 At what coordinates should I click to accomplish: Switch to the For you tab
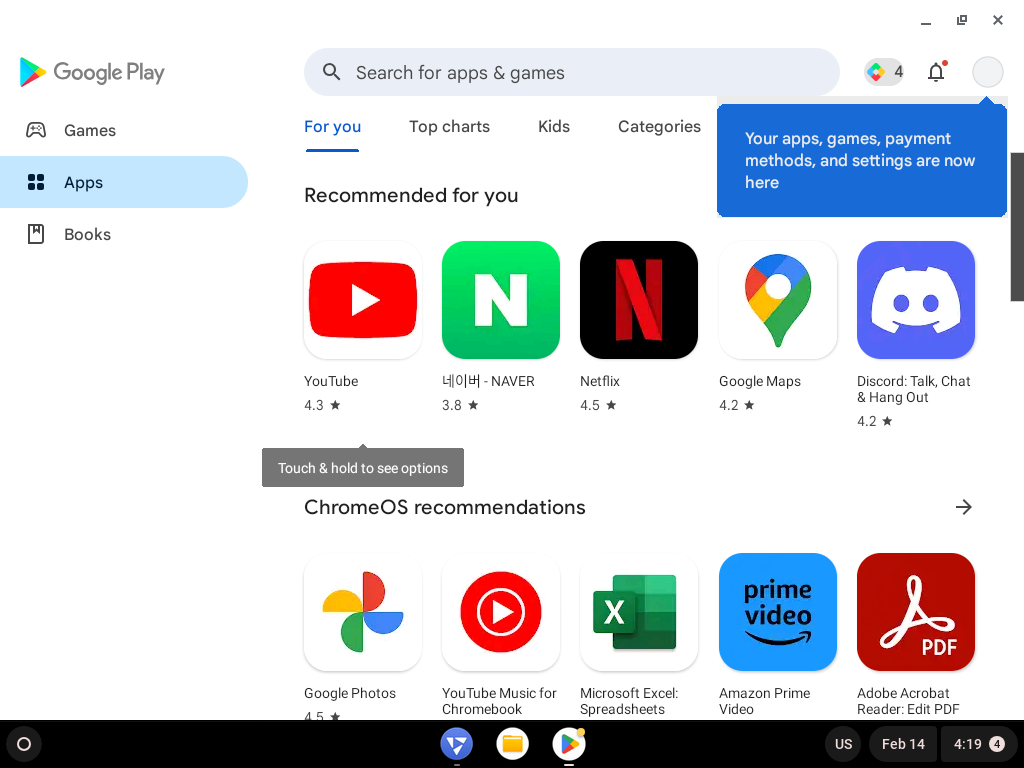click(x=332, y=127)
